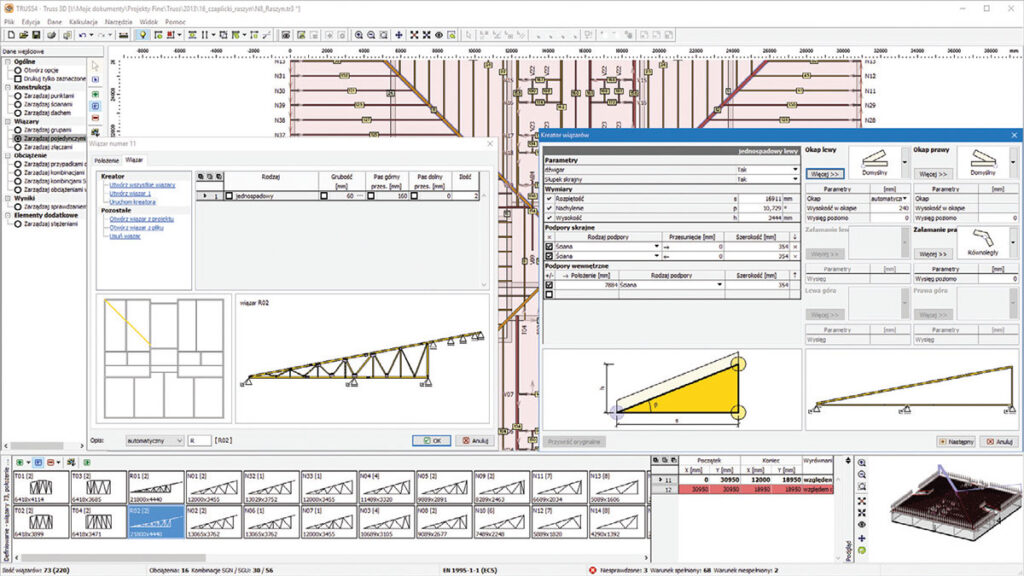Open Załamanie prawe shape dropdown arrow

pyautogui.click(x=1013, y=242)
